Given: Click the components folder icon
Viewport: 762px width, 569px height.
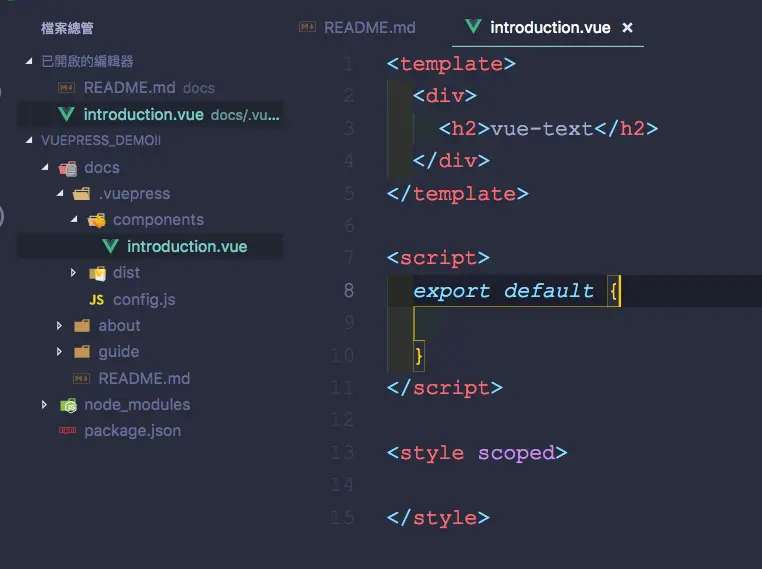Looking at the screenshot, I should point(97,220).
